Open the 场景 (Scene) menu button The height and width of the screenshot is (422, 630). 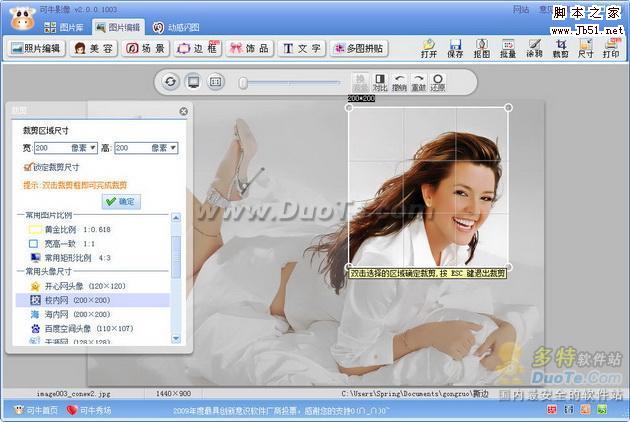coord(145,48)
